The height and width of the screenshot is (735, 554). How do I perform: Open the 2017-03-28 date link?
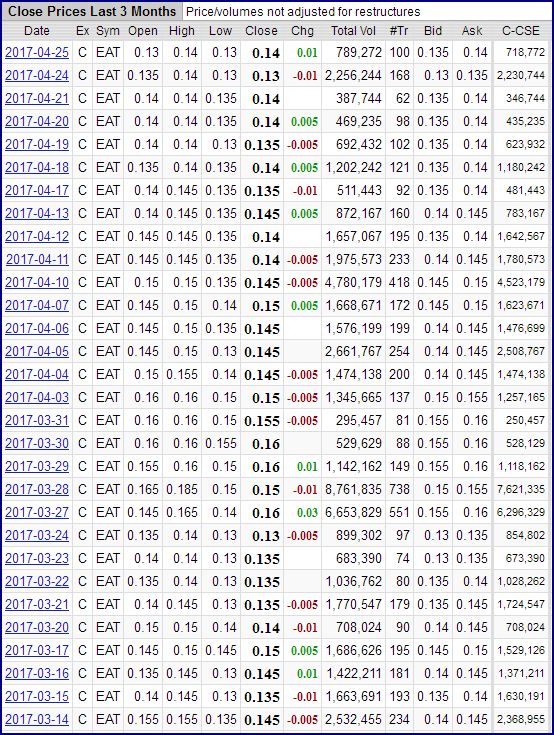point(37,489)
